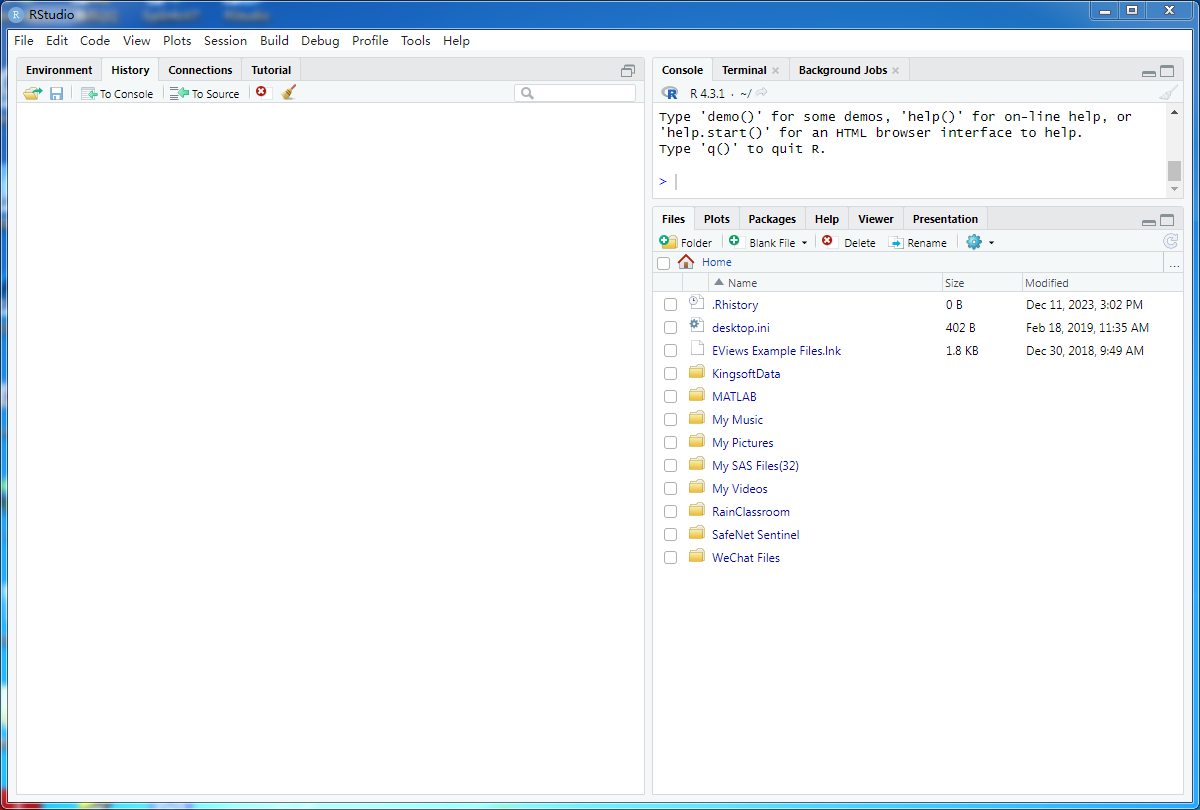Open the Debug menu

click(320, 41)
